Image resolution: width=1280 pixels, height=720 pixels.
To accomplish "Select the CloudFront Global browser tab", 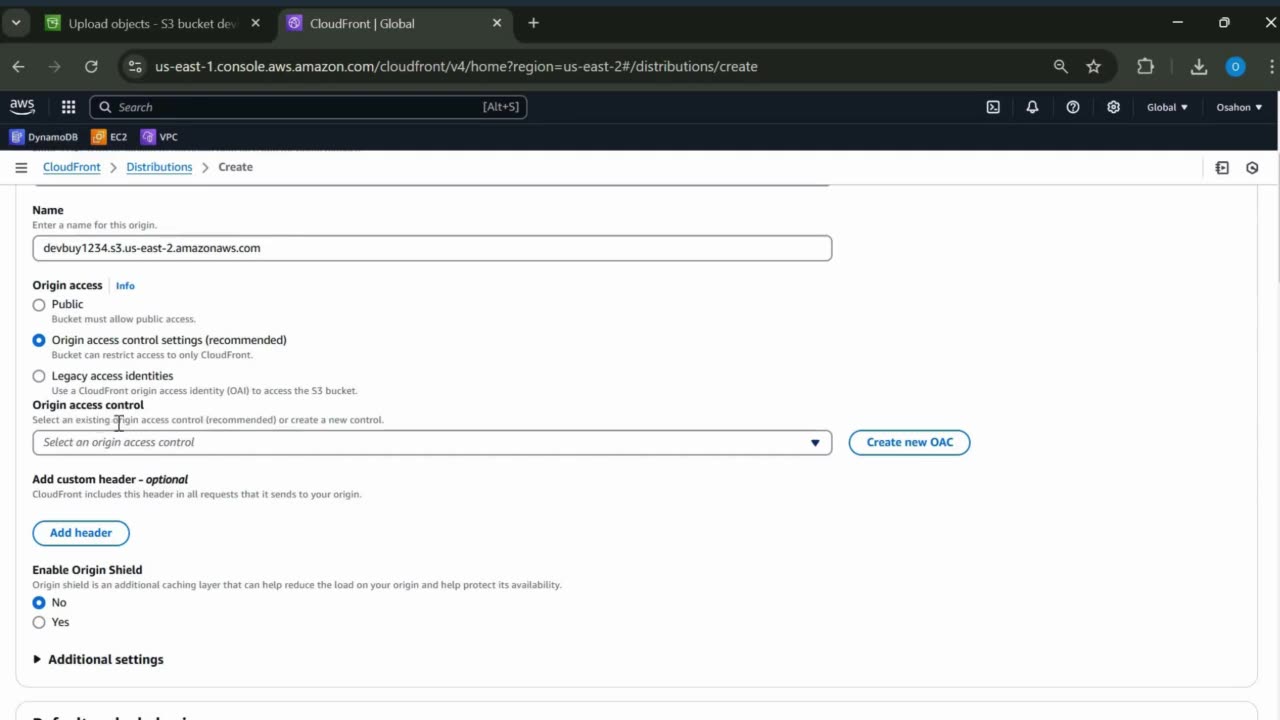I will [394, 23].
